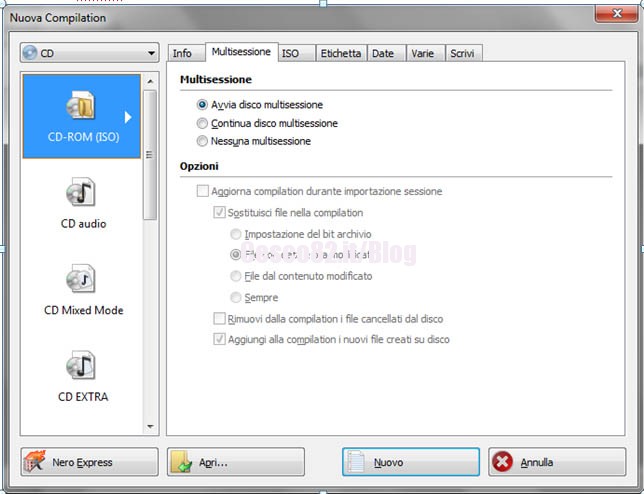Click the arrow beside CD-ROM (ISO)

(x=128, y=117)
